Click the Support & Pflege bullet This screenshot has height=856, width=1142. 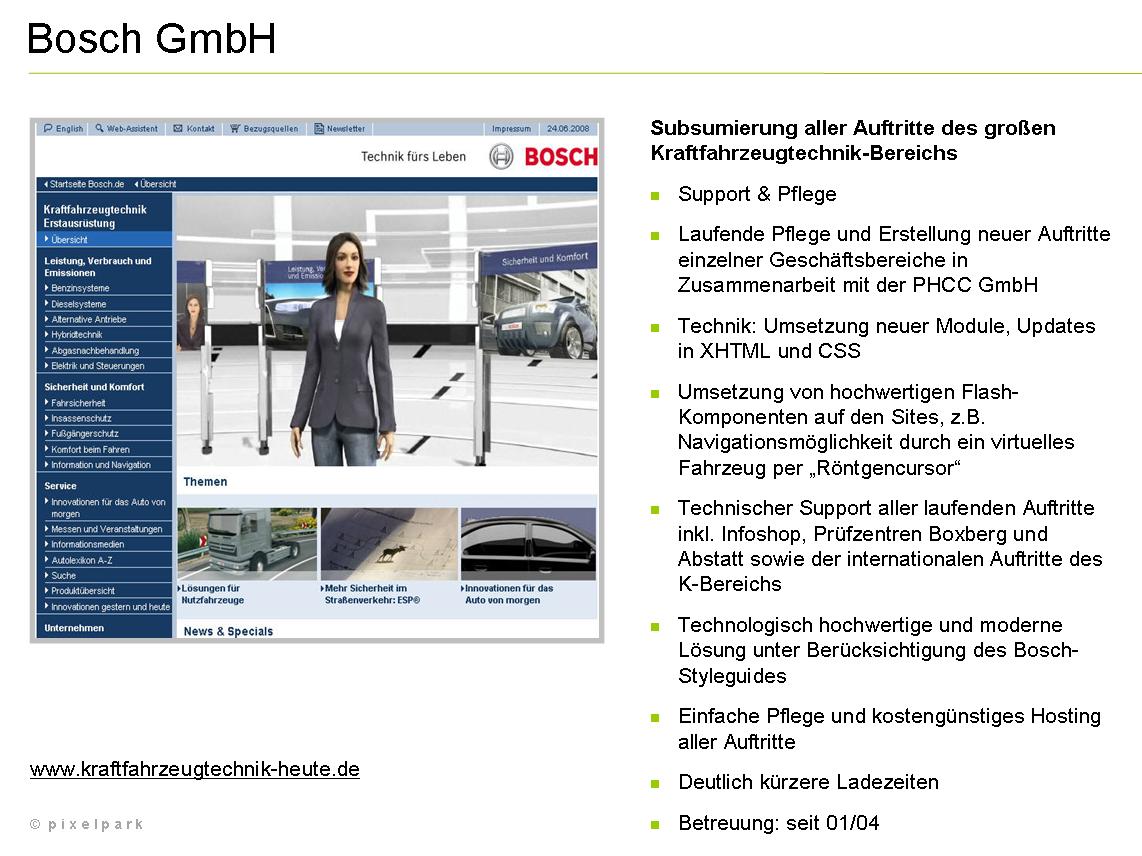757,194
